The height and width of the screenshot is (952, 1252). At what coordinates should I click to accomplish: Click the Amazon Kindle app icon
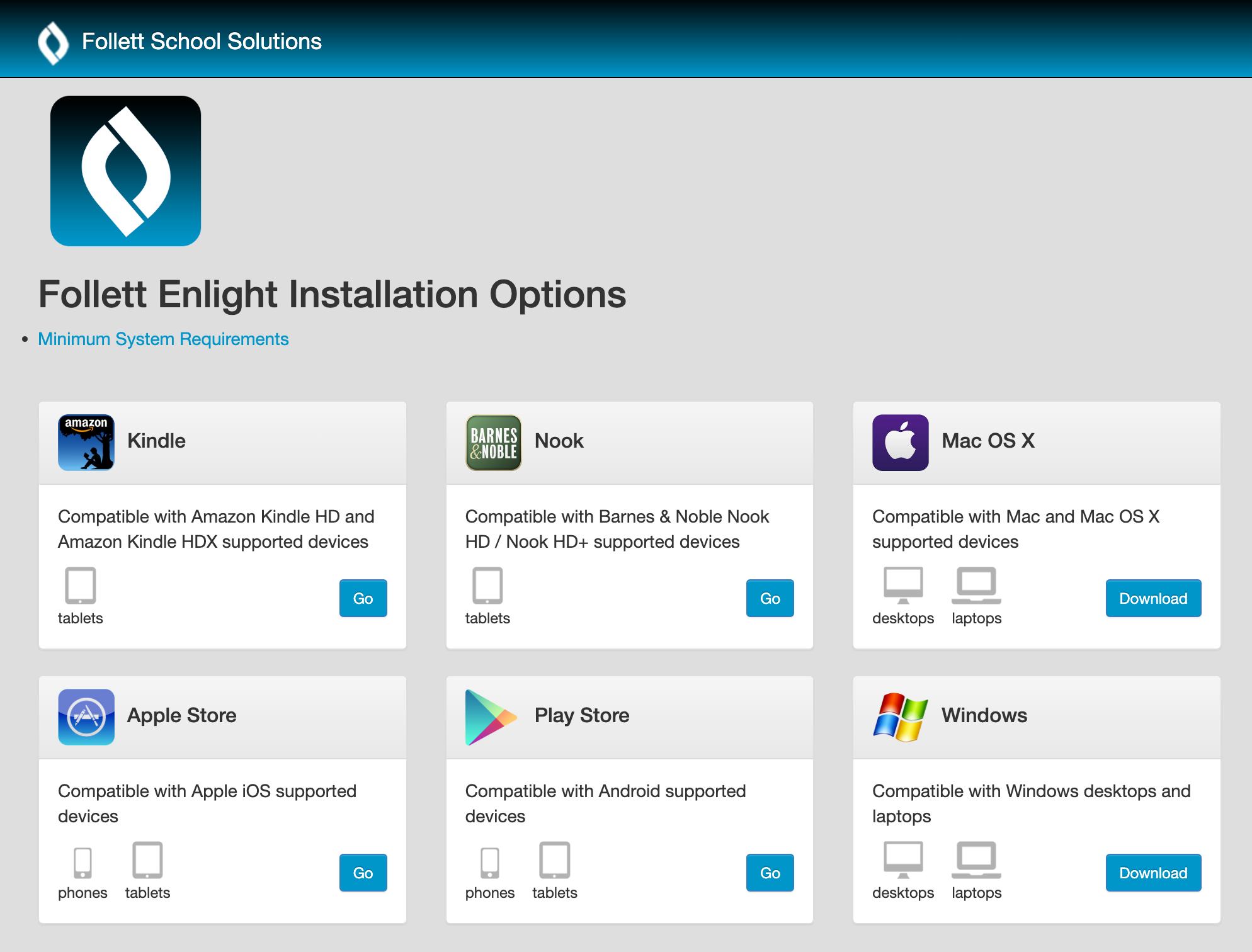[x=86, y=442]
